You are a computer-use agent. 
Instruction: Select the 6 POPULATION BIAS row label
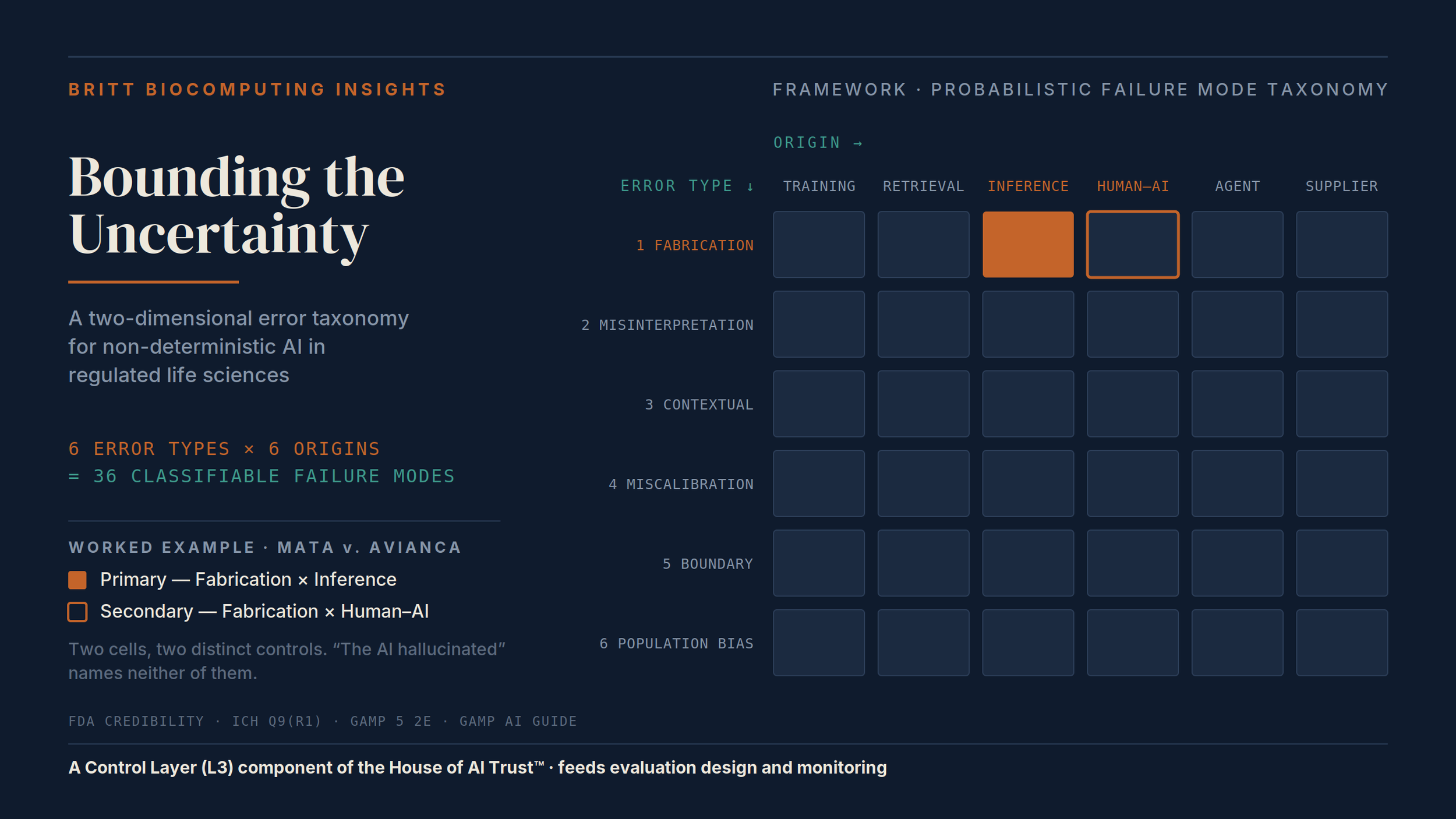677,644
